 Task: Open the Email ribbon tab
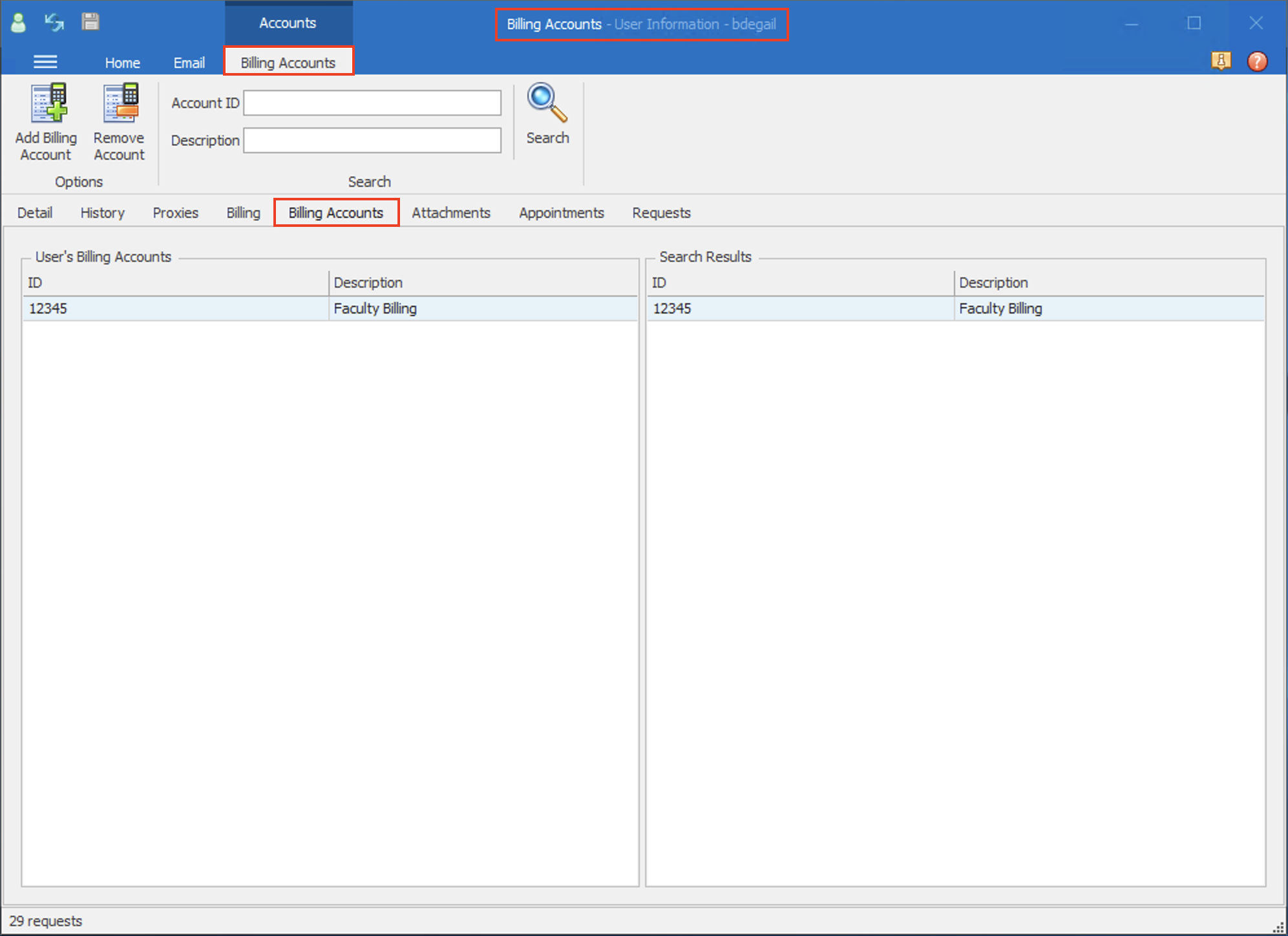pos(189,63)
